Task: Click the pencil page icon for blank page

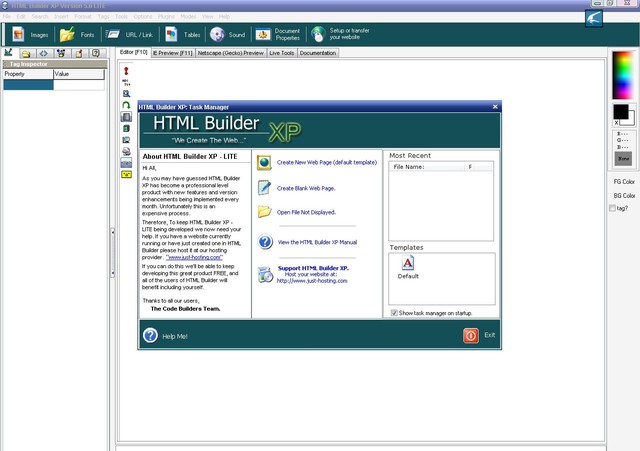Action: tap(264, 188)
